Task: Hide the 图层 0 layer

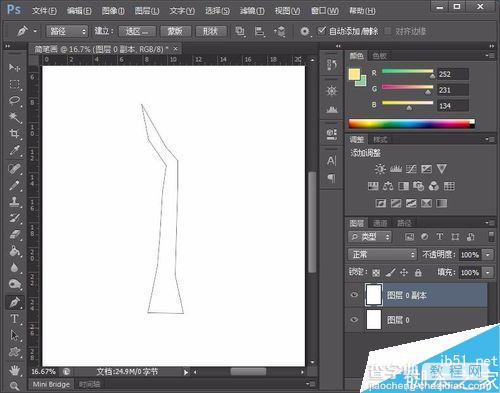Action: click(x=354, y=319)
